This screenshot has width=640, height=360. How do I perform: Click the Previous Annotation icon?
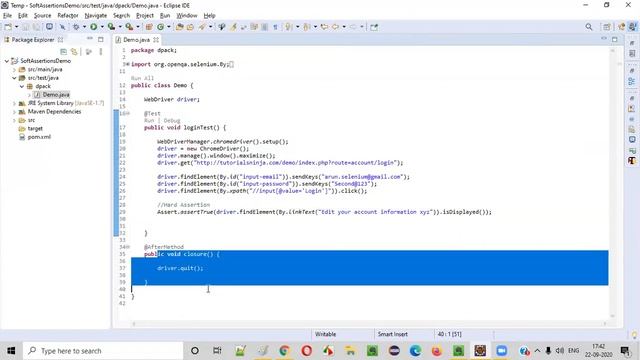pos(307,27)
